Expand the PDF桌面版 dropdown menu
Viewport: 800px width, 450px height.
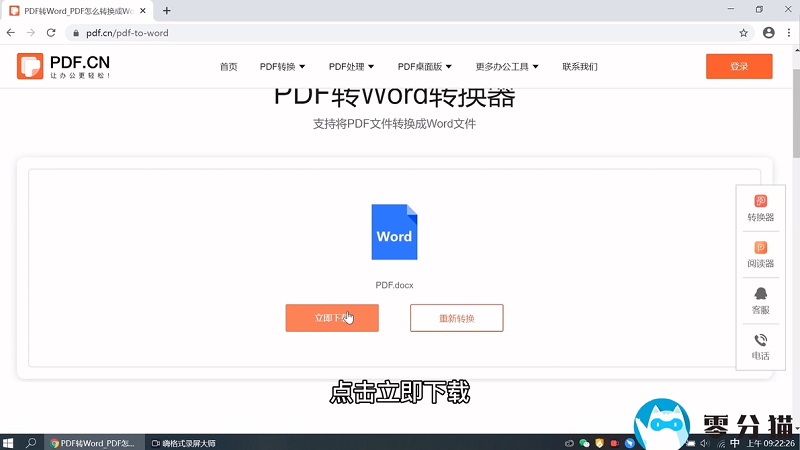tap(424, 67)
